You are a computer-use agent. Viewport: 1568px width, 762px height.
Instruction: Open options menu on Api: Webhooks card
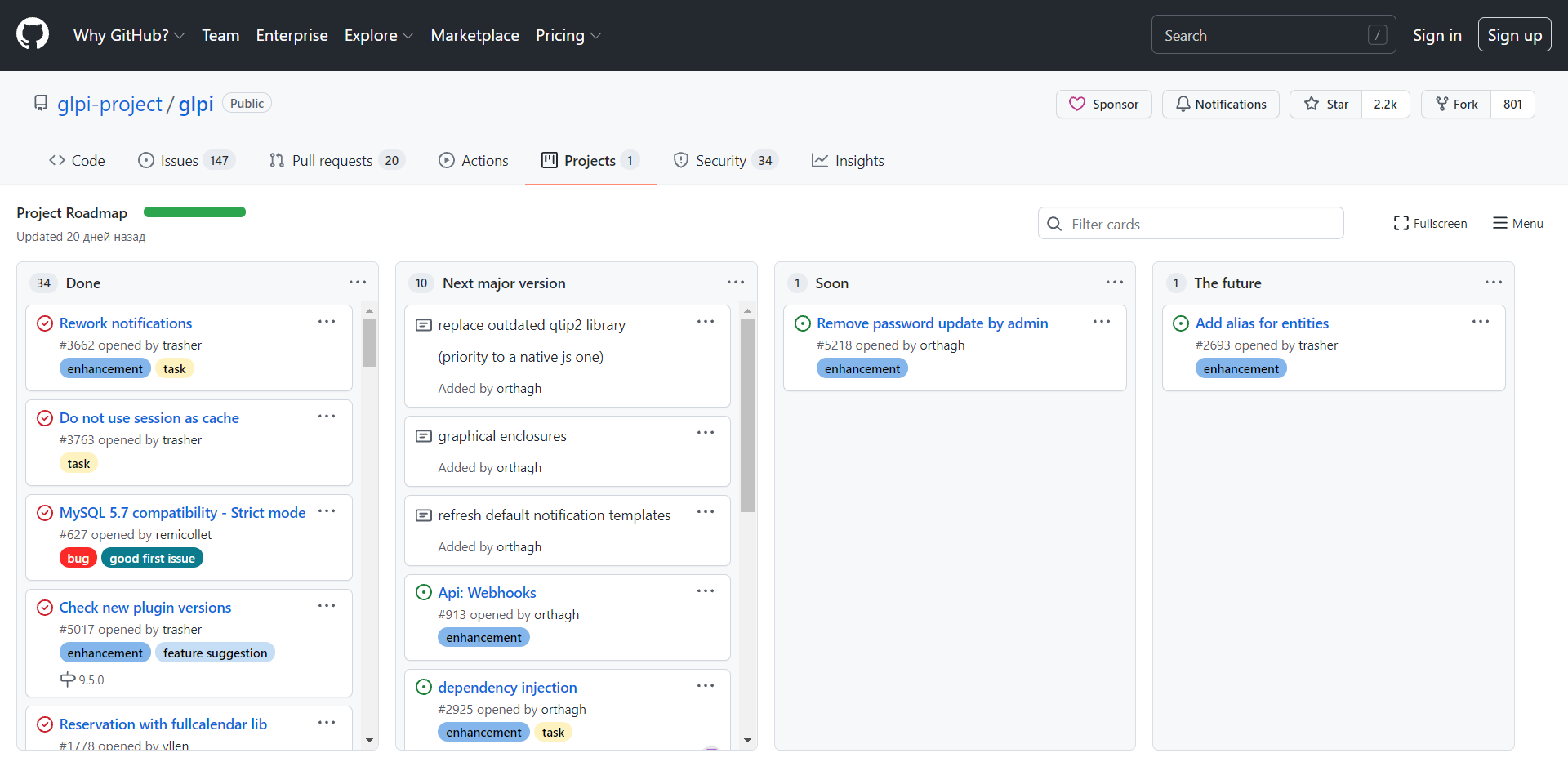click(x=706, y=590)
